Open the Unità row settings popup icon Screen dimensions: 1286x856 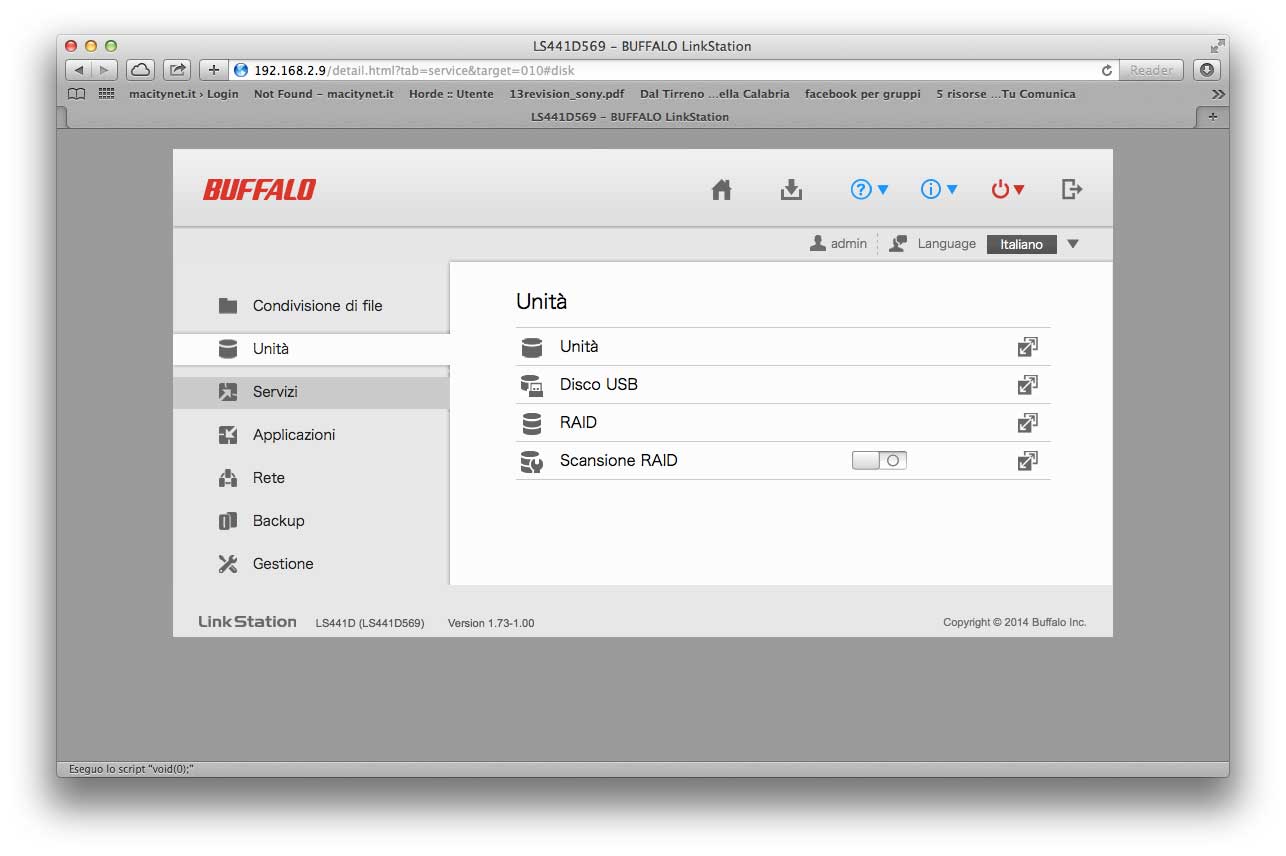pos(1027,347)
